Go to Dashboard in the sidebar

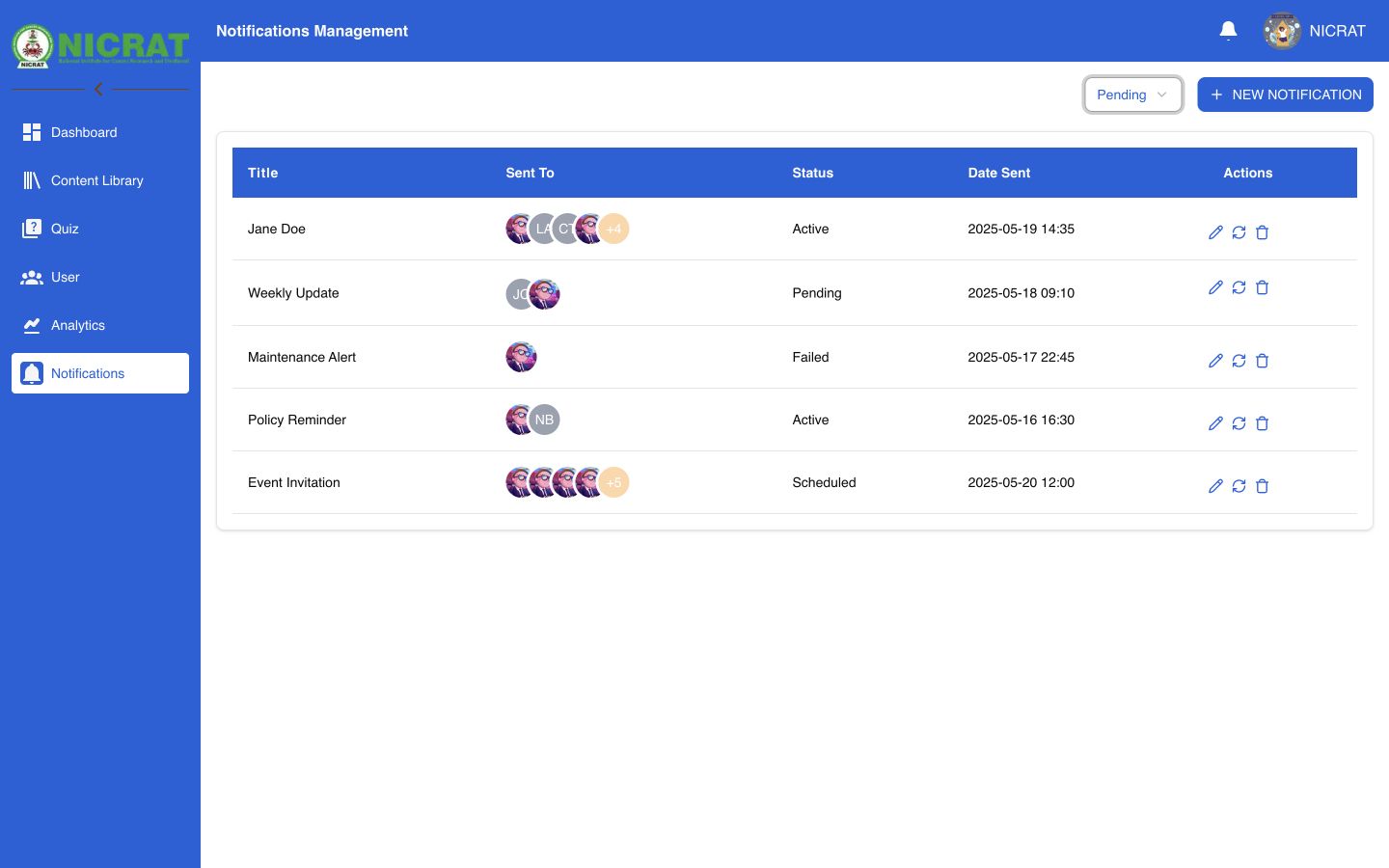tap(100, 132)
